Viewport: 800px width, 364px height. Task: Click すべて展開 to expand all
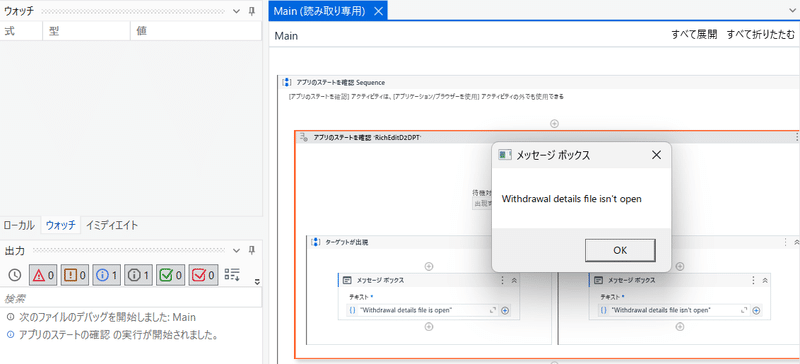click(694, 35)
